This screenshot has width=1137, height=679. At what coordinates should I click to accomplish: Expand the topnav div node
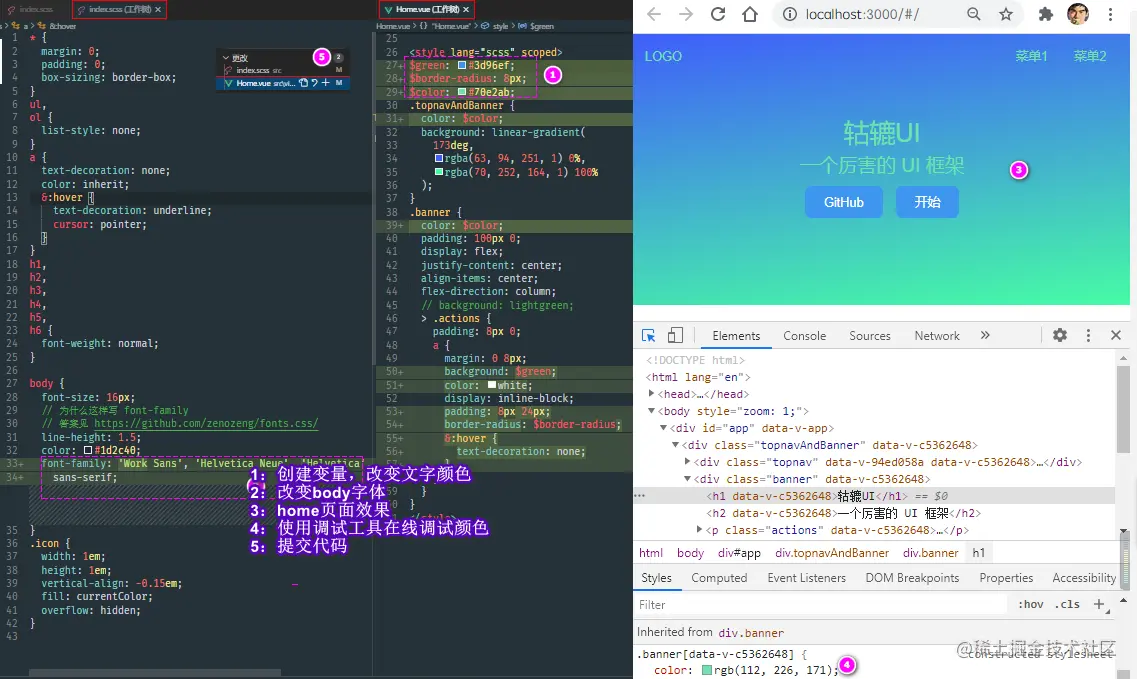point(687,461)
